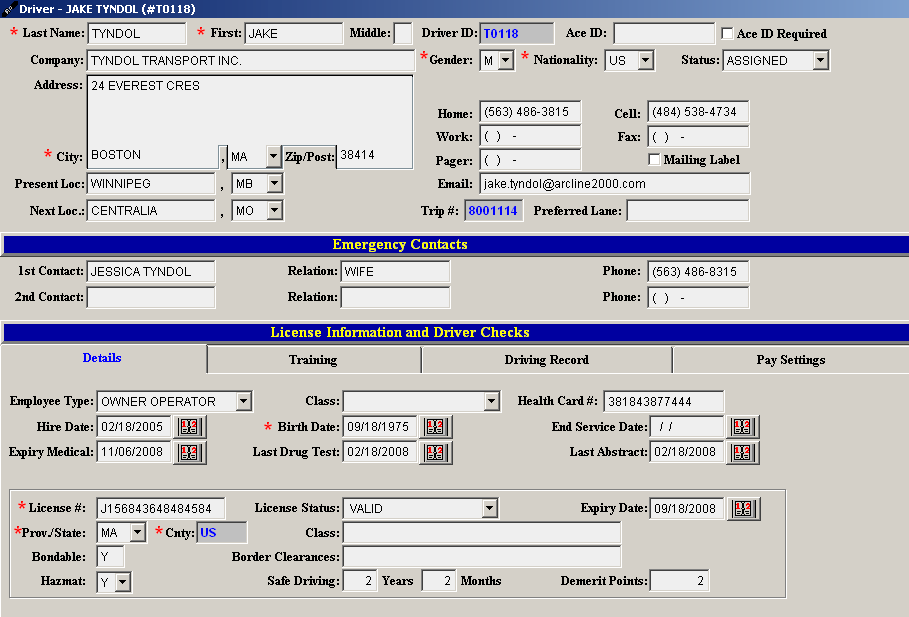This screenshot has height=617, width=909.
Task: Open calendar picker for Hire Date
Action: [190, 427]
